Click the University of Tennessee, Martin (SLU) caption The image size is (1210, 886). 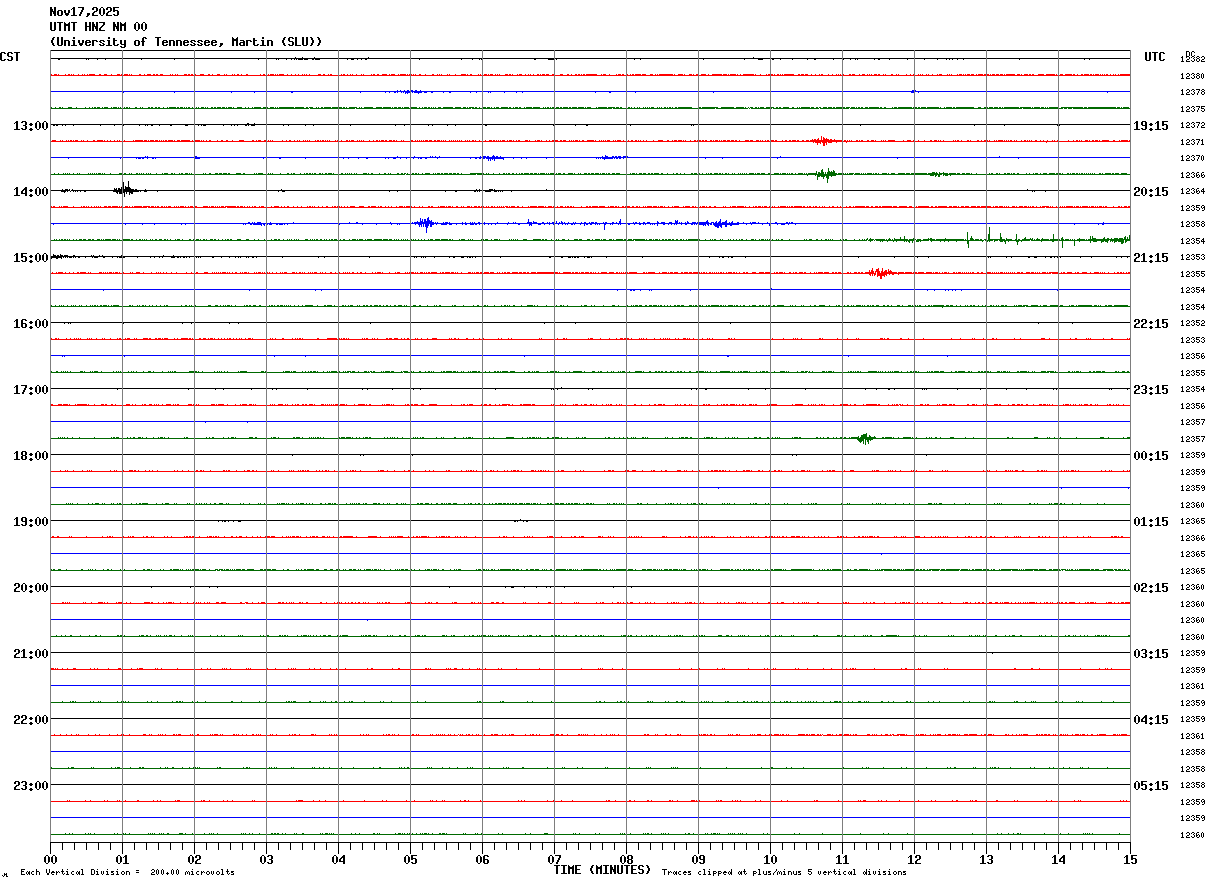(x=186, y=42)
